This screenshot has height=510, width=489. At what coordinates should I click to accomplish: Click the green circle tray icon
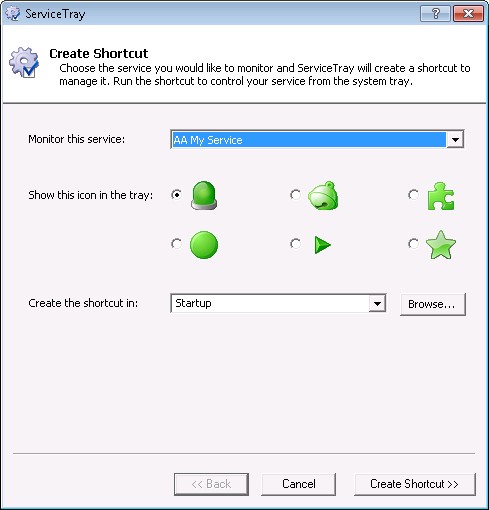204,245
